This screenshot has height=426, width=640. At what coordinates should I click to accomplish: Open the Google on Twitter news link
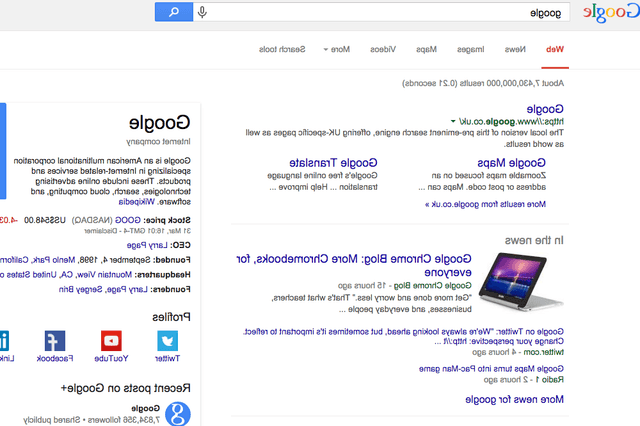404,336
